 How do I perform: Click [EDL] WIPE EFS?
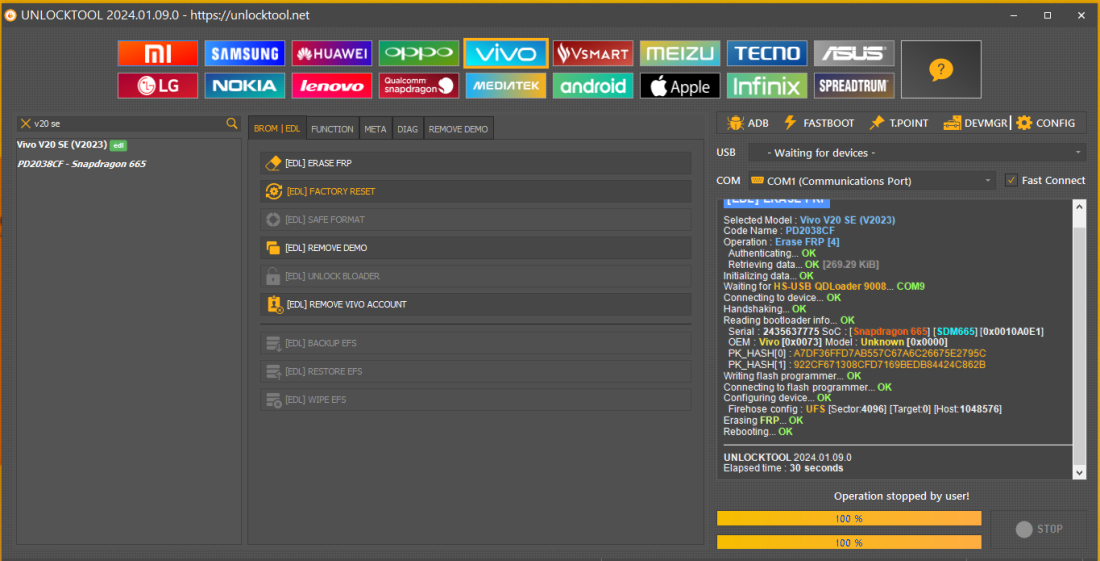tap(476, 400)
